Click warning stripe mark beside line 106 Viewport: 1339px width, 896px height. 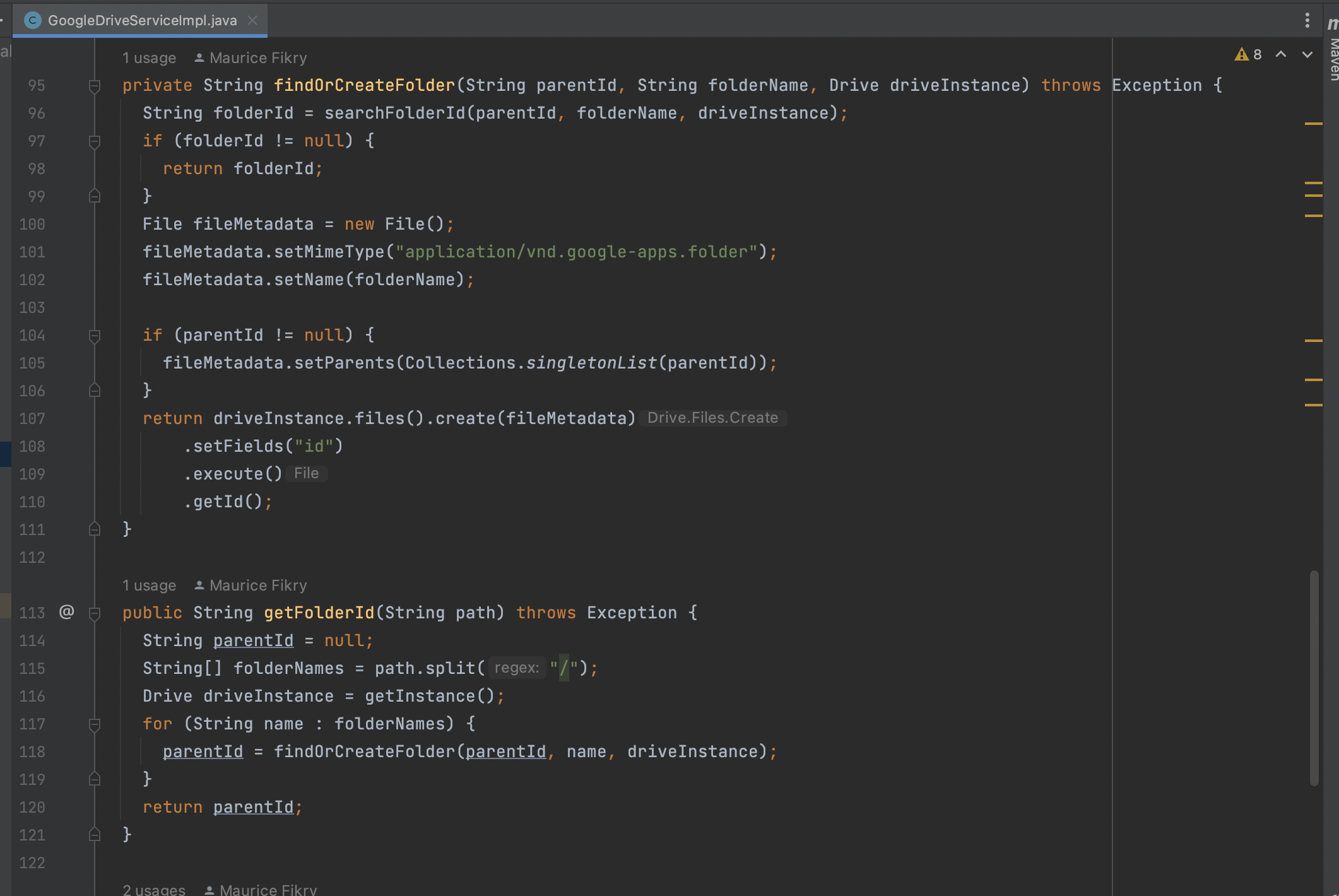click(1313, 380)
